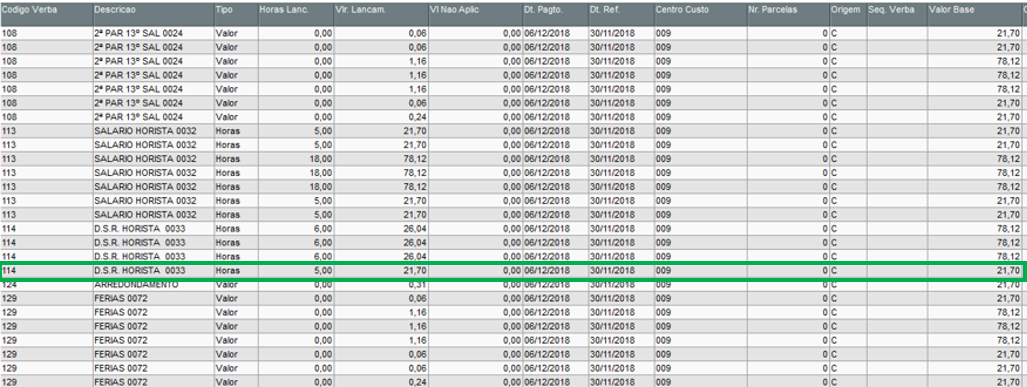
Task: Sort by Horas Lanc. column header
Action: [x=296, y=14]
